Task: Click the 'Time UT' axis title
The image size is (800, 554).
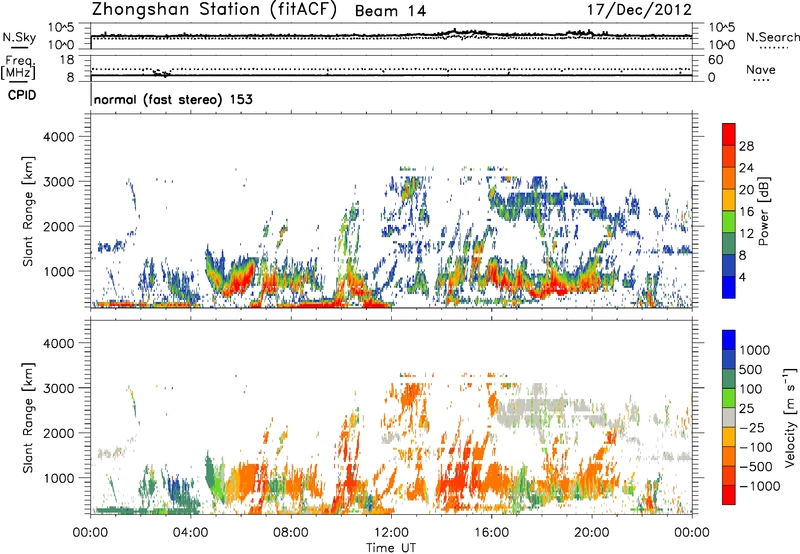Action: [x=391, y=548]
